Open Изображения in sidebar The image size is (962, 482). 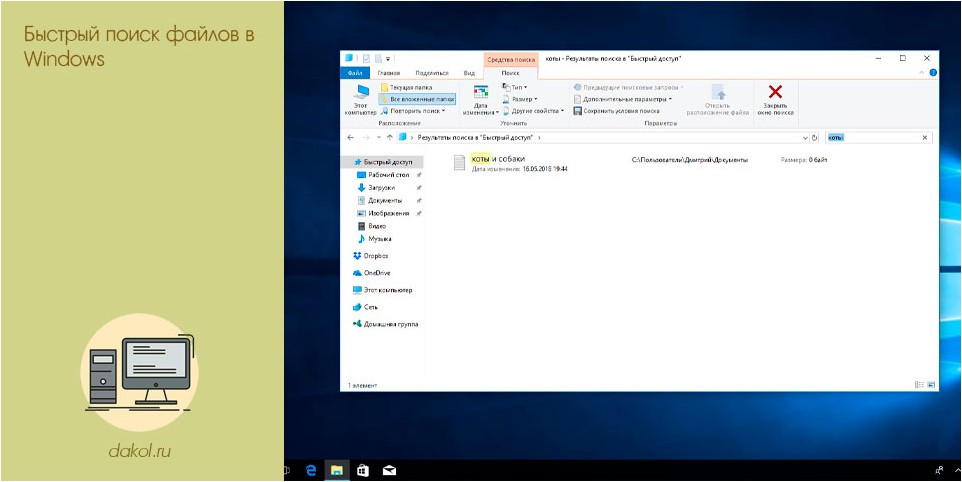[x=388, y=213]
